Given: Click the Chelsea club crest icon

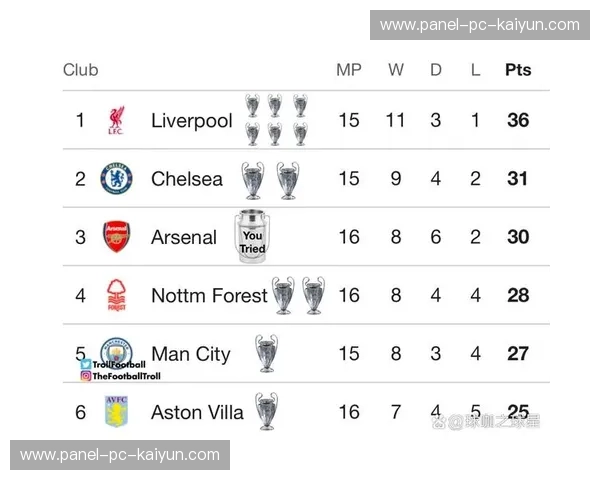Looking at the screenshot, I should pos(116,179).
